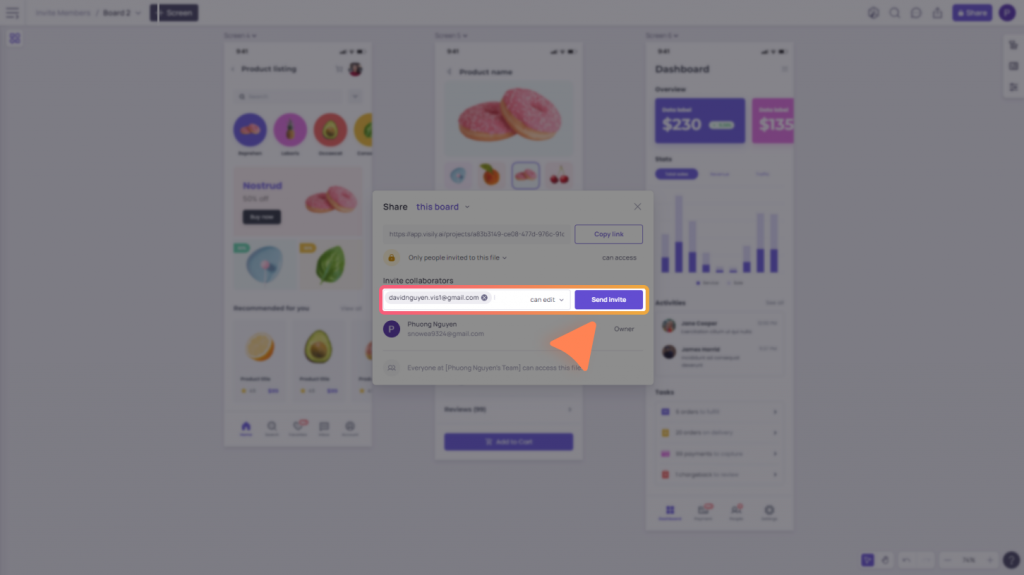The width and height of the screenshot is (1024, 575).
Task: Open the help question mark button
Action: coord(1011,560)
